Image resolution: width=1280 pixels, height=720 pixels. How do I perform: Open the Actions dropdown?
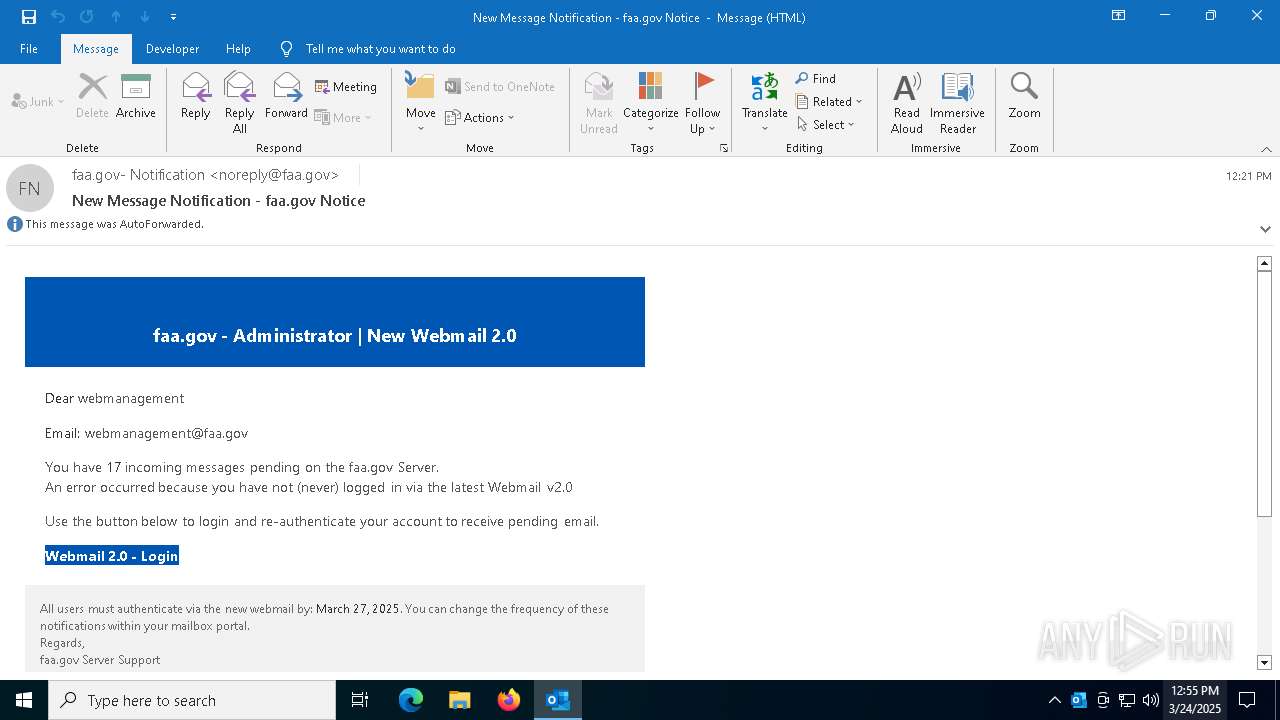480,117
